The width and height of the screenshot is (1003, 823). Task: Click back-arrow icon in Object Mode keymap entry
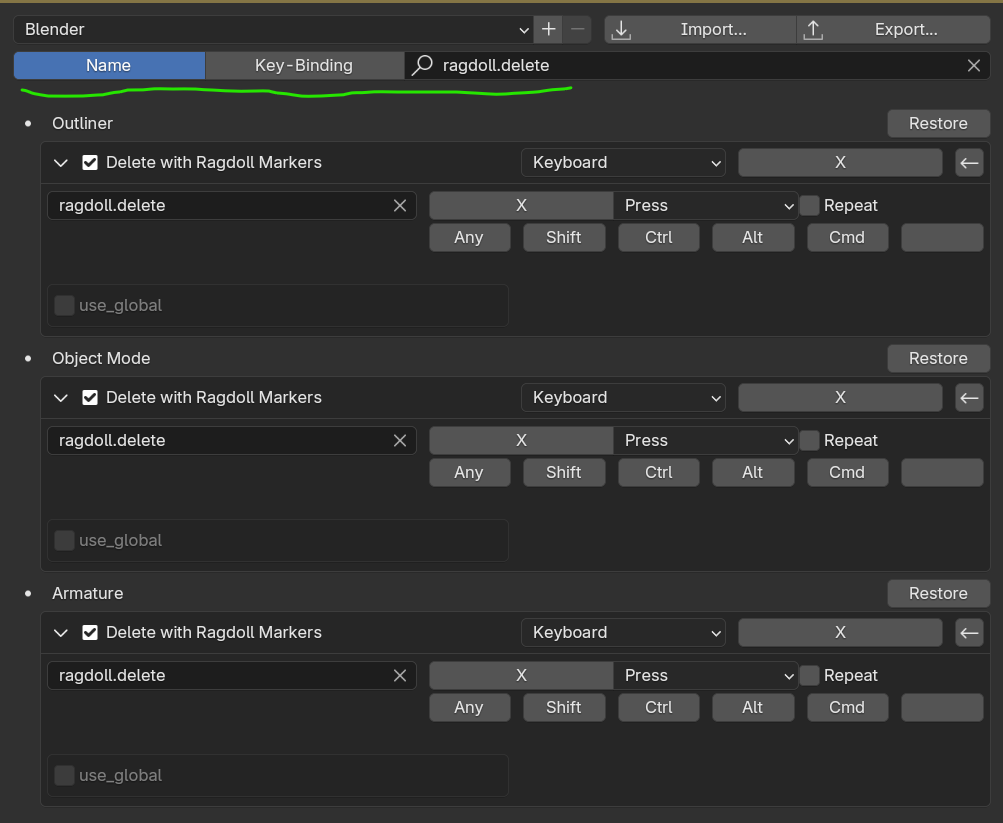point(969,397)
